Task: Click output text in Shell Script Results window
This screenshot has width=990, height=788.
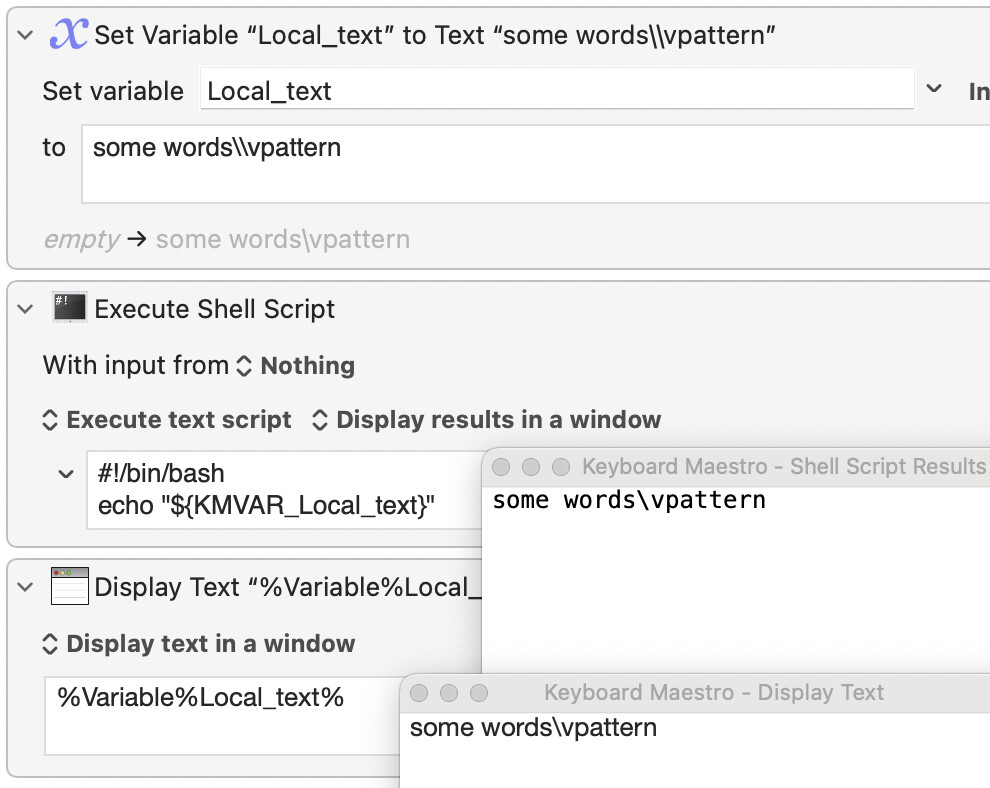Action: pos(629,500)
